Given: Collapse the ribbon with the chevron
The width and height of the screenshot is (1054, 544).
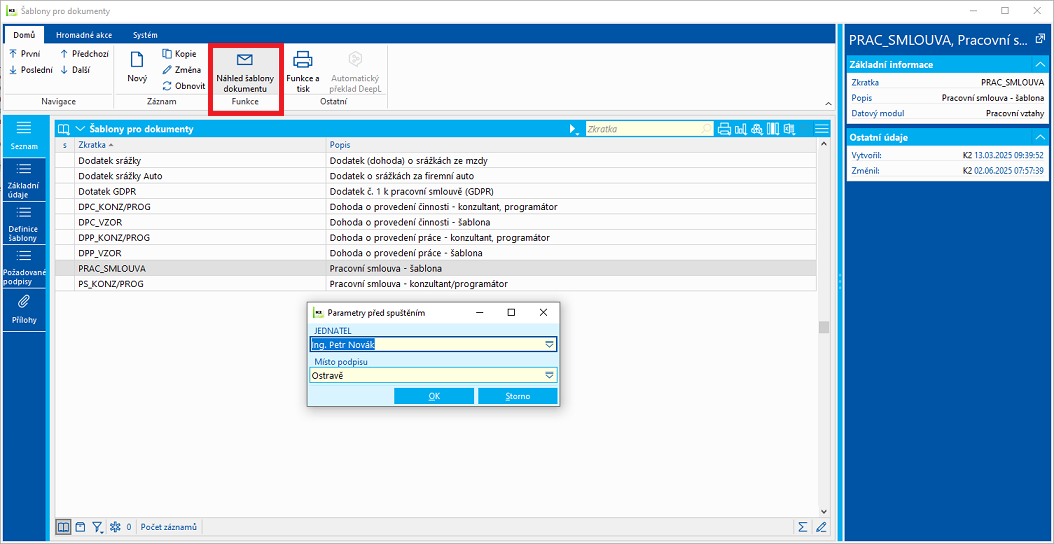Looking at the screenshot, I should click(x=827, y=103).
